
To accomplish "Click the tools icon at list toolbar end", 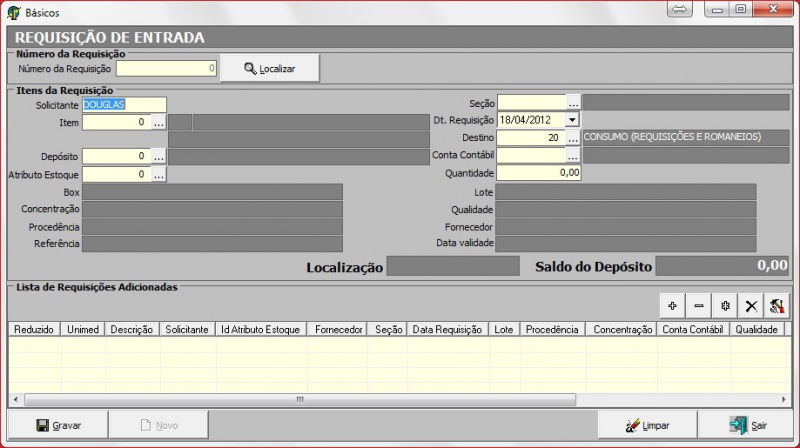I will point(777,305).
